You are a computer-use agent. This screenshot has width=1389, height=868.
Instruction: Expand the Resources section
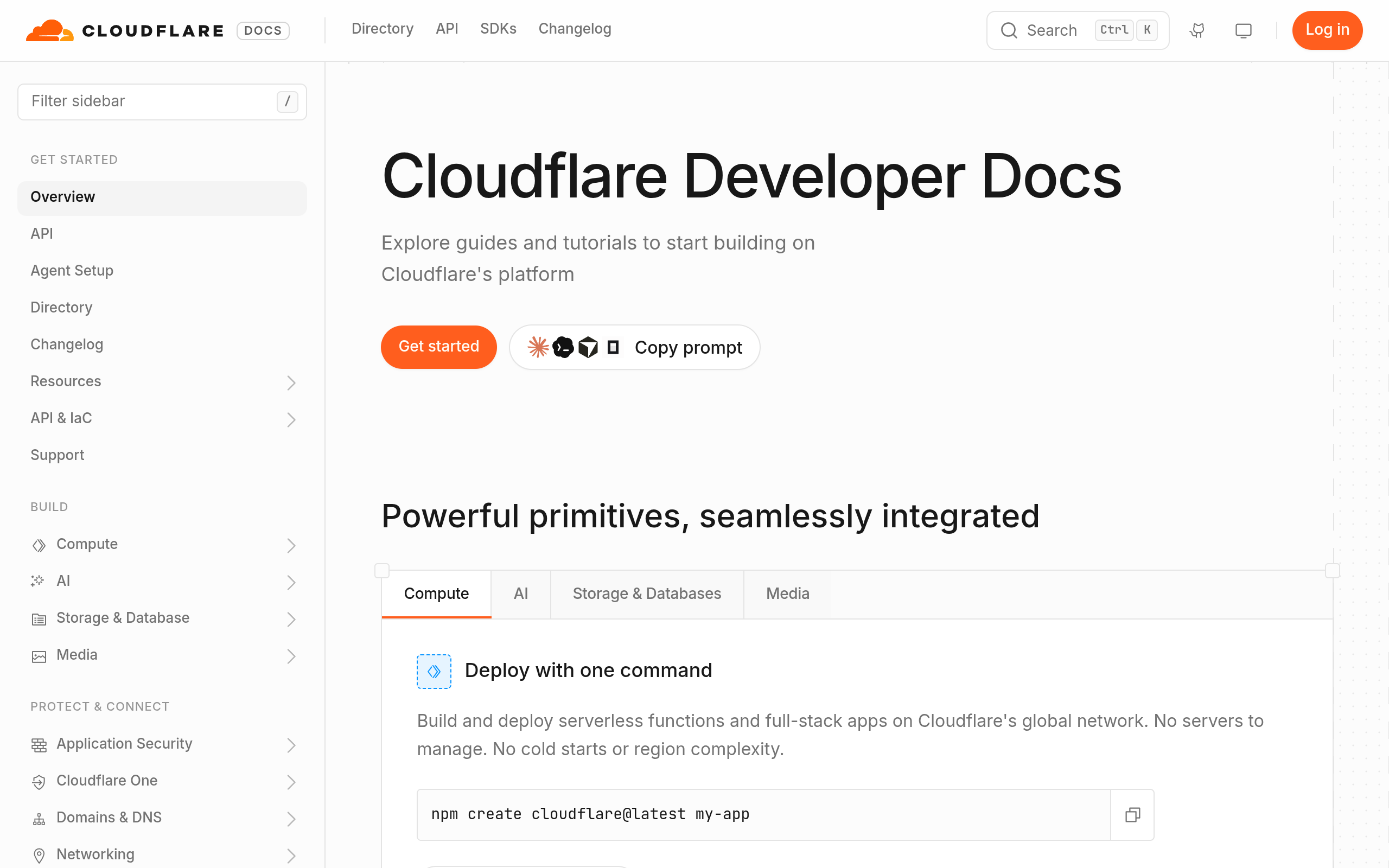(x=291, y=382)
